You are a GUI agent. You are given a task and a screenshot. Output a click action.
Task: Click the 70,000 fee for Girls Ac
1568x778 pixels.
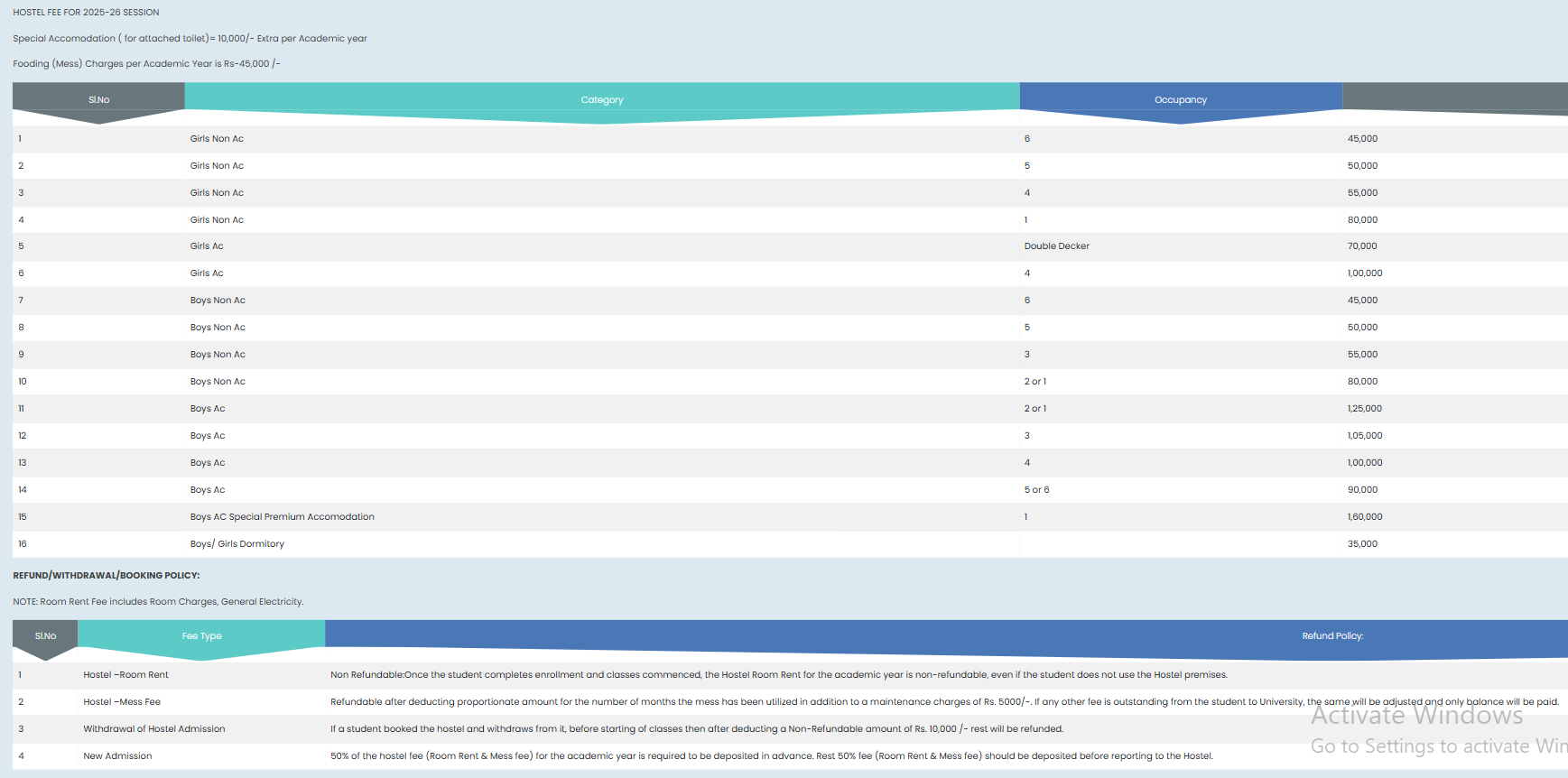[1362, 246]
